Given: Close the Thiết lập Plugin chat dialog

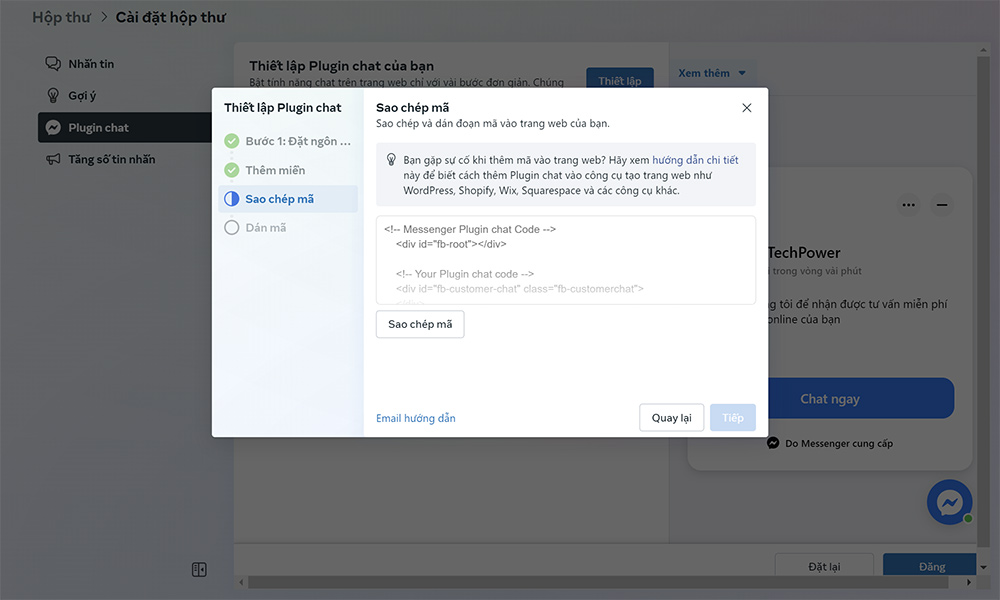Looking at the screenshot, I should (x=746, y=108).
